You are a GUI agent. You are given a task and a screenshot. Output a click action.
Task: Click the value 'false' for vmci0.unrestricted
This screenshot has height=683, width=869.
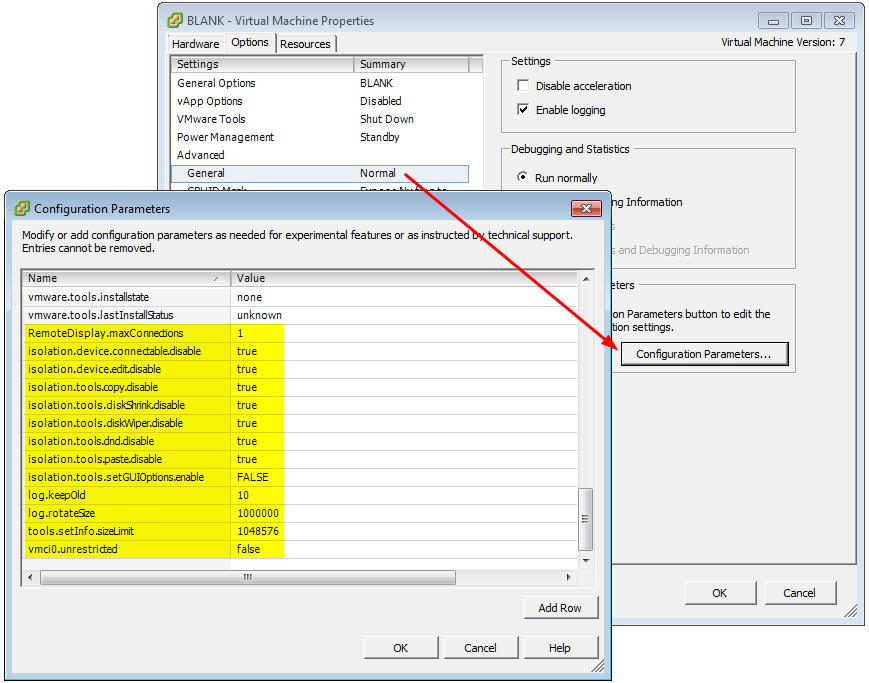click(248, 549)
